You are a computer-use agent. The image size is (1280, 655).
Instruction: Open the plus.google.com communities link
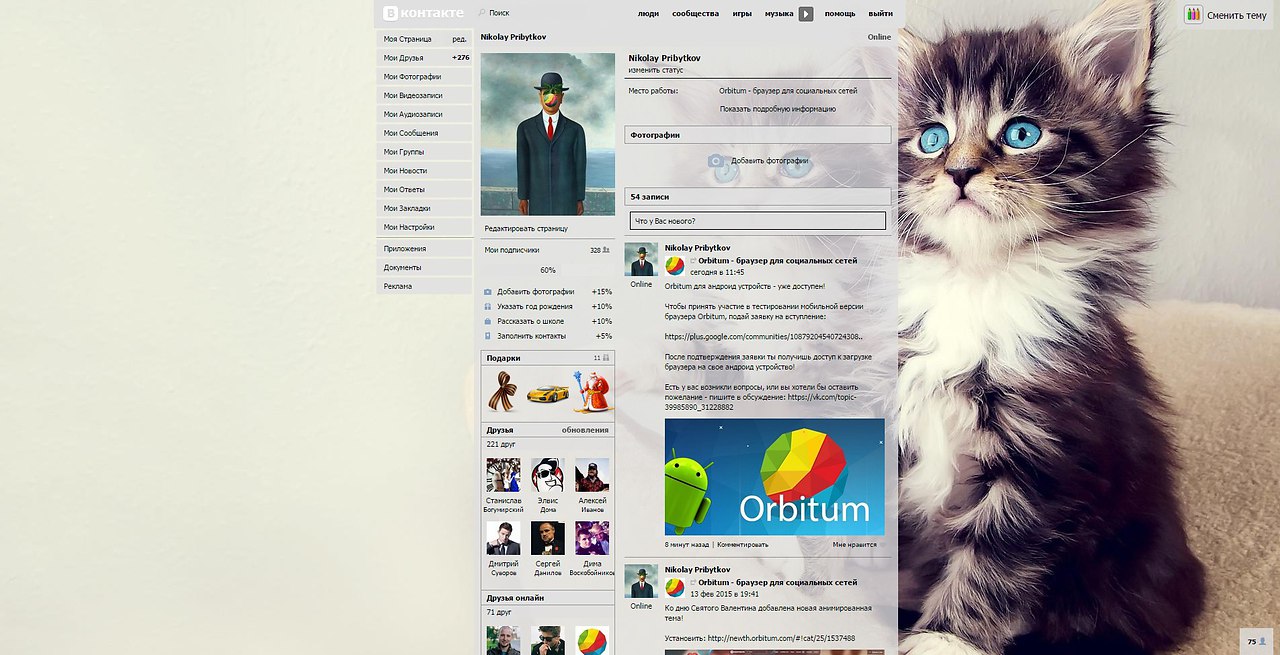pyautogui.click(x=764, y=337)
